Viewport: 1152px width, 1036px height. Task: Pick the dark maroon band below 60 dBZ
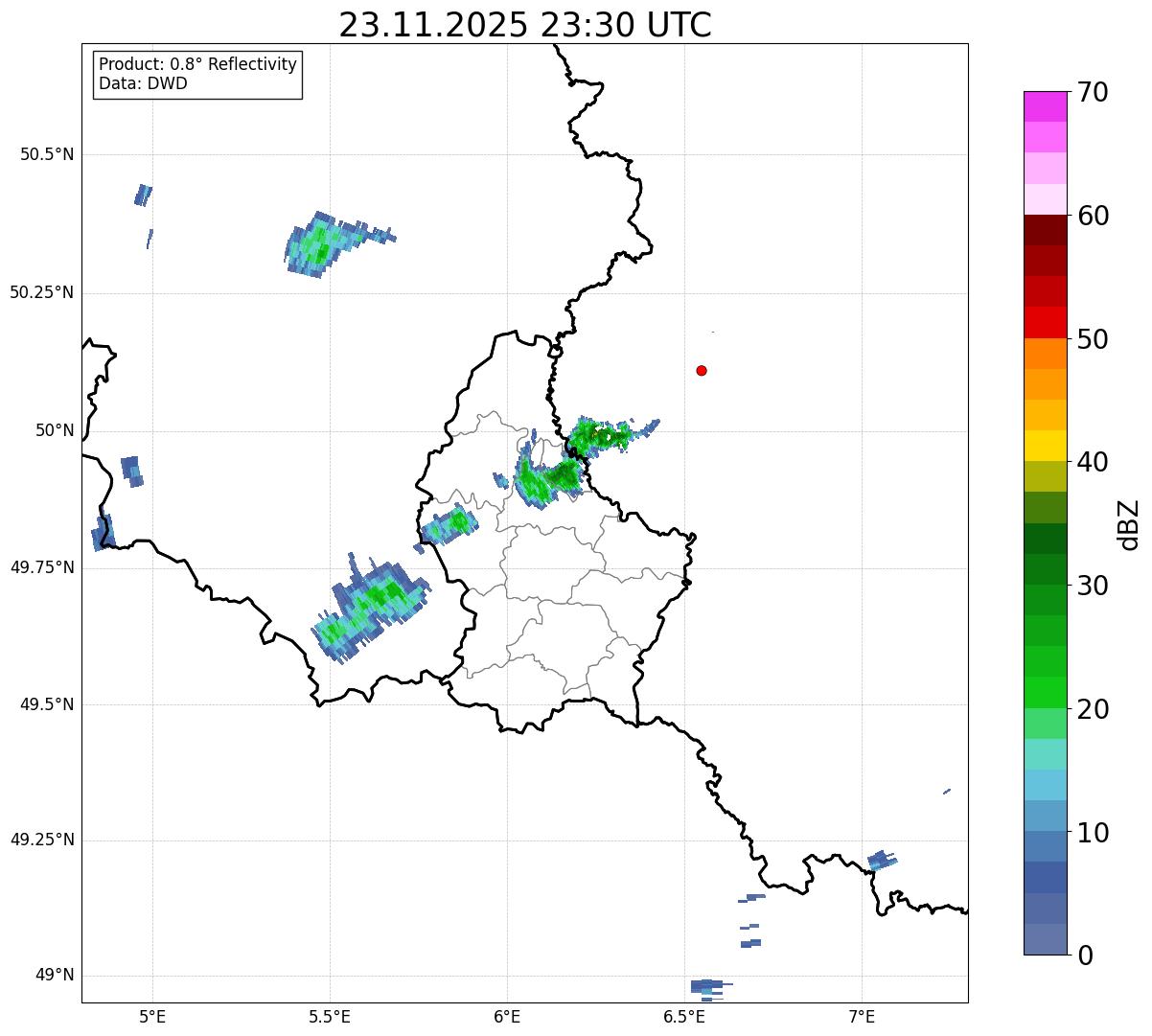[1045, 230]
